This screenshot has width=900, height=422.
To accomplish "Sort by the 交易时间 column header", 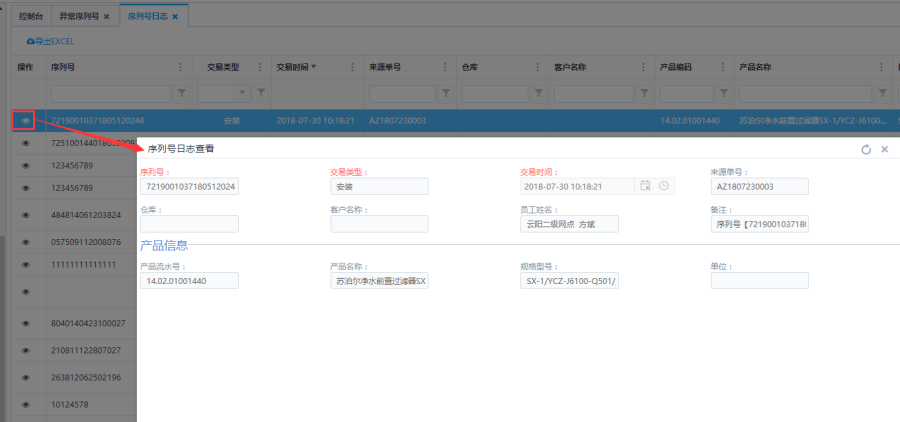I will click(x=296, y=67).
